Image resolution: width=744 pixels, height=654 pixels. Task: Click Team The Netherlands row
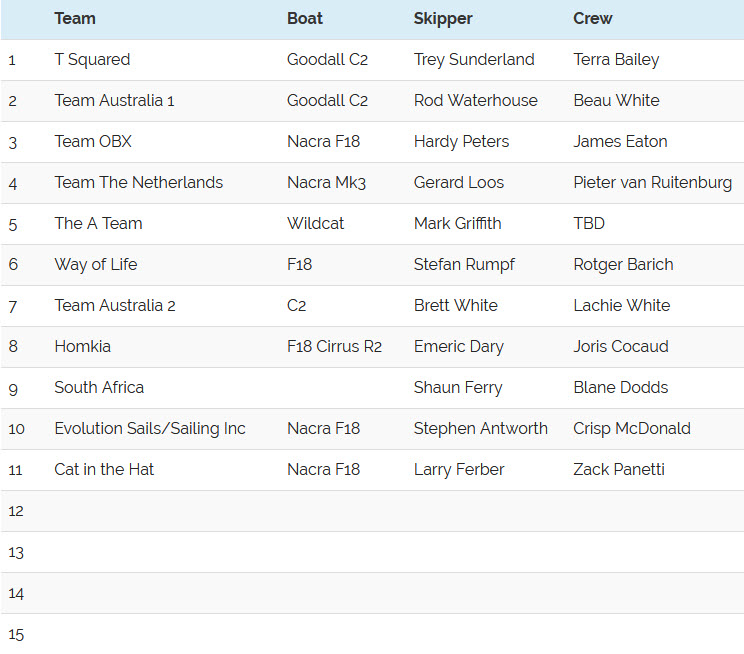tap(138, 182)
